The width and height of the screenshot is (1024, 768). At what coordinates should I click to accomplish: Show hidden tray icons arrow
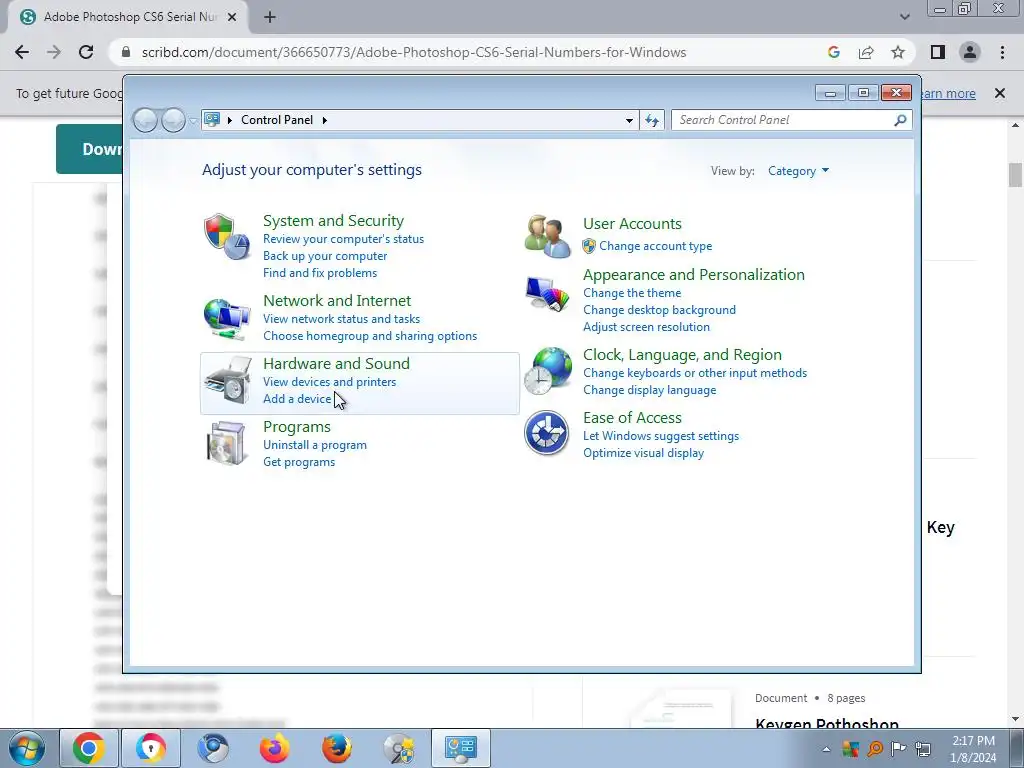pos(826,749)
